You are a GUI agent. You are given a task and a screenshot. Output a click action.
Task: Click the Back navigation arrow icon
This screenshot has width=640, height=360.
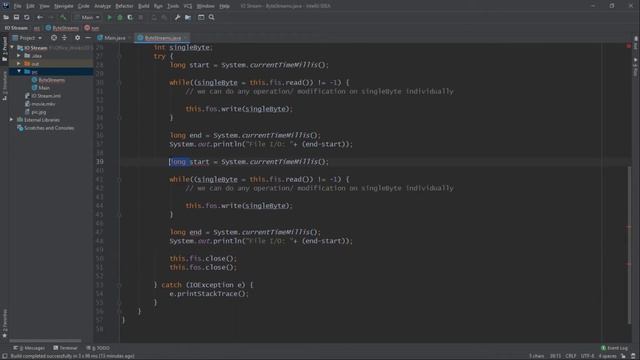(x=40, y=17)
